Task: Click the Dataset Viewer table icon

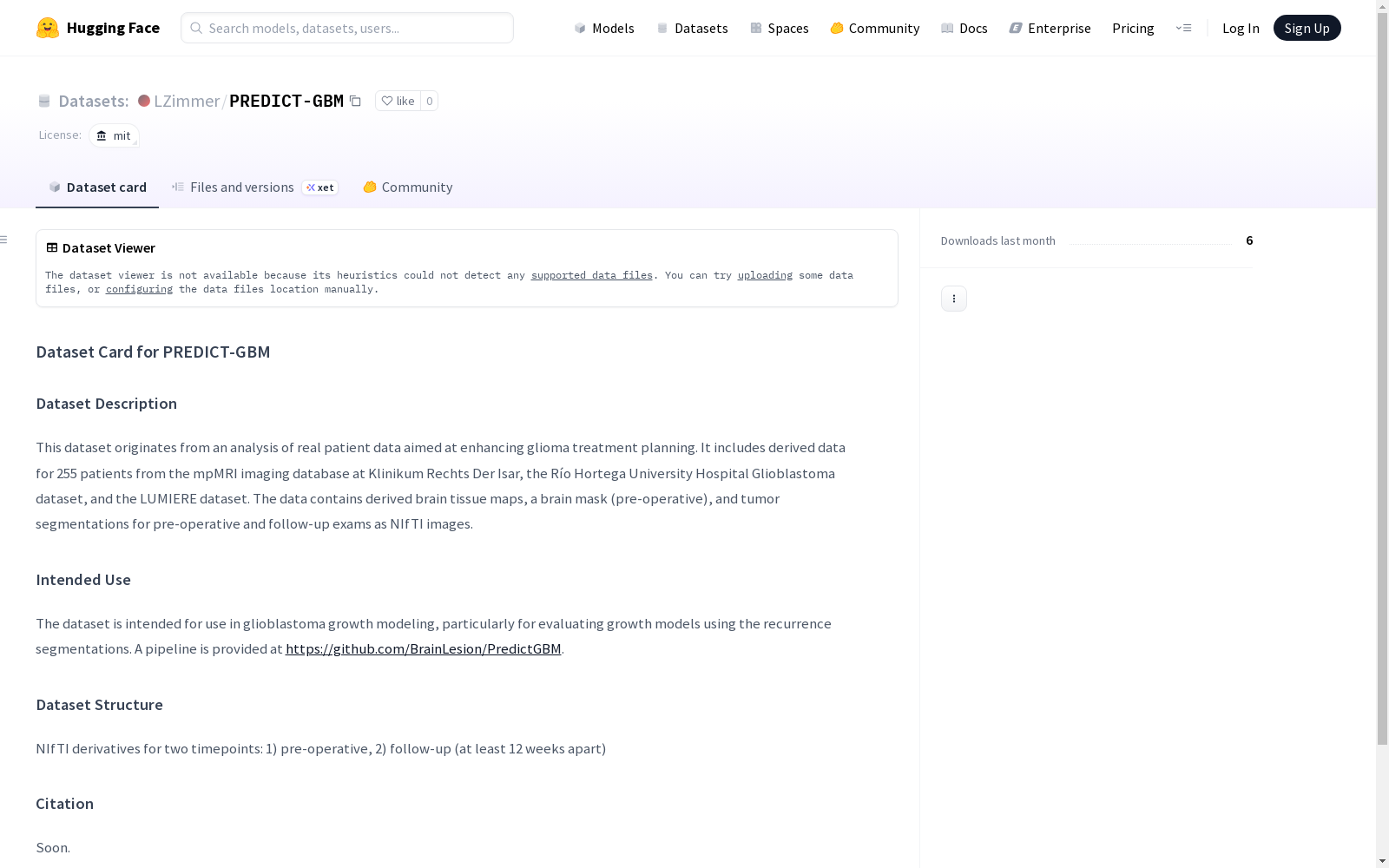Action: pos(52,247)
